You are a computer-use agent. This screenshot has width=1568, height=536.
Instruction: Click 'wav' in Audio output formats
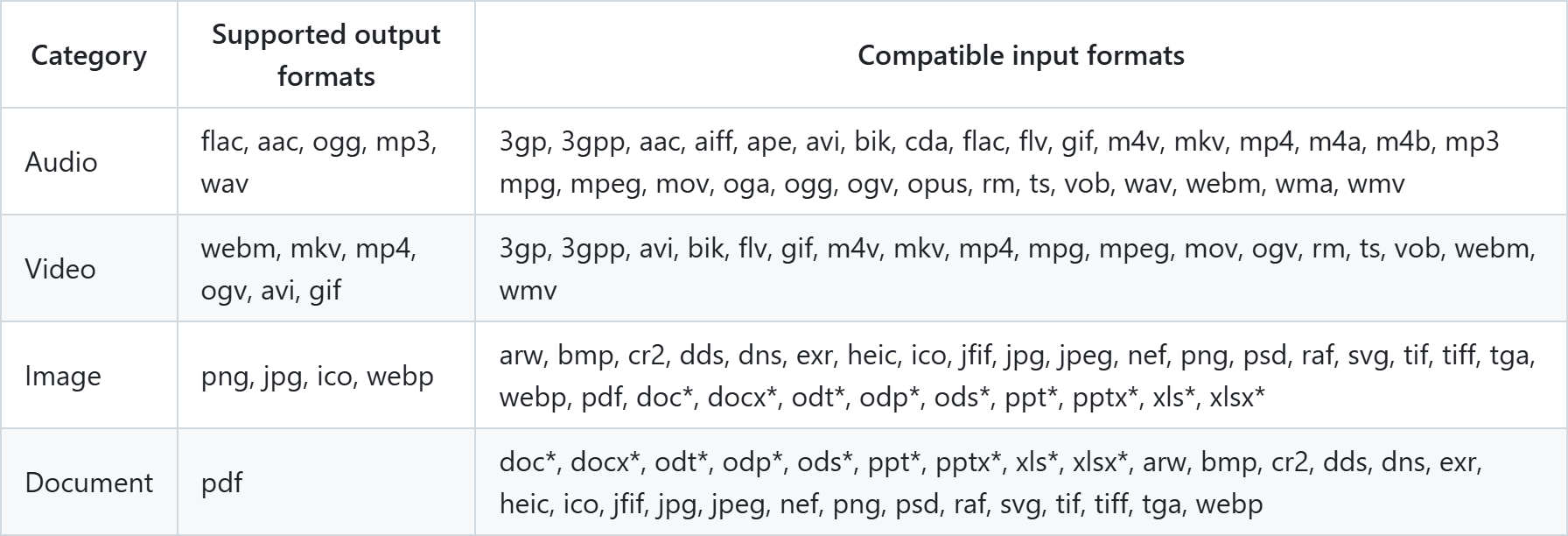coord(225,183)
